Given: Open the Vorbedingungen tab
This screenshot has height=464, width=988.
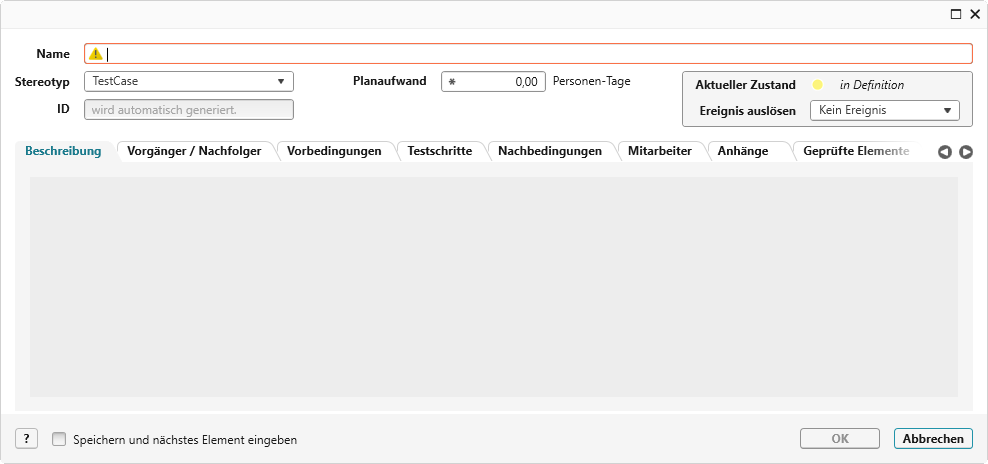Looking at the screenshot, I should (334, 151).
